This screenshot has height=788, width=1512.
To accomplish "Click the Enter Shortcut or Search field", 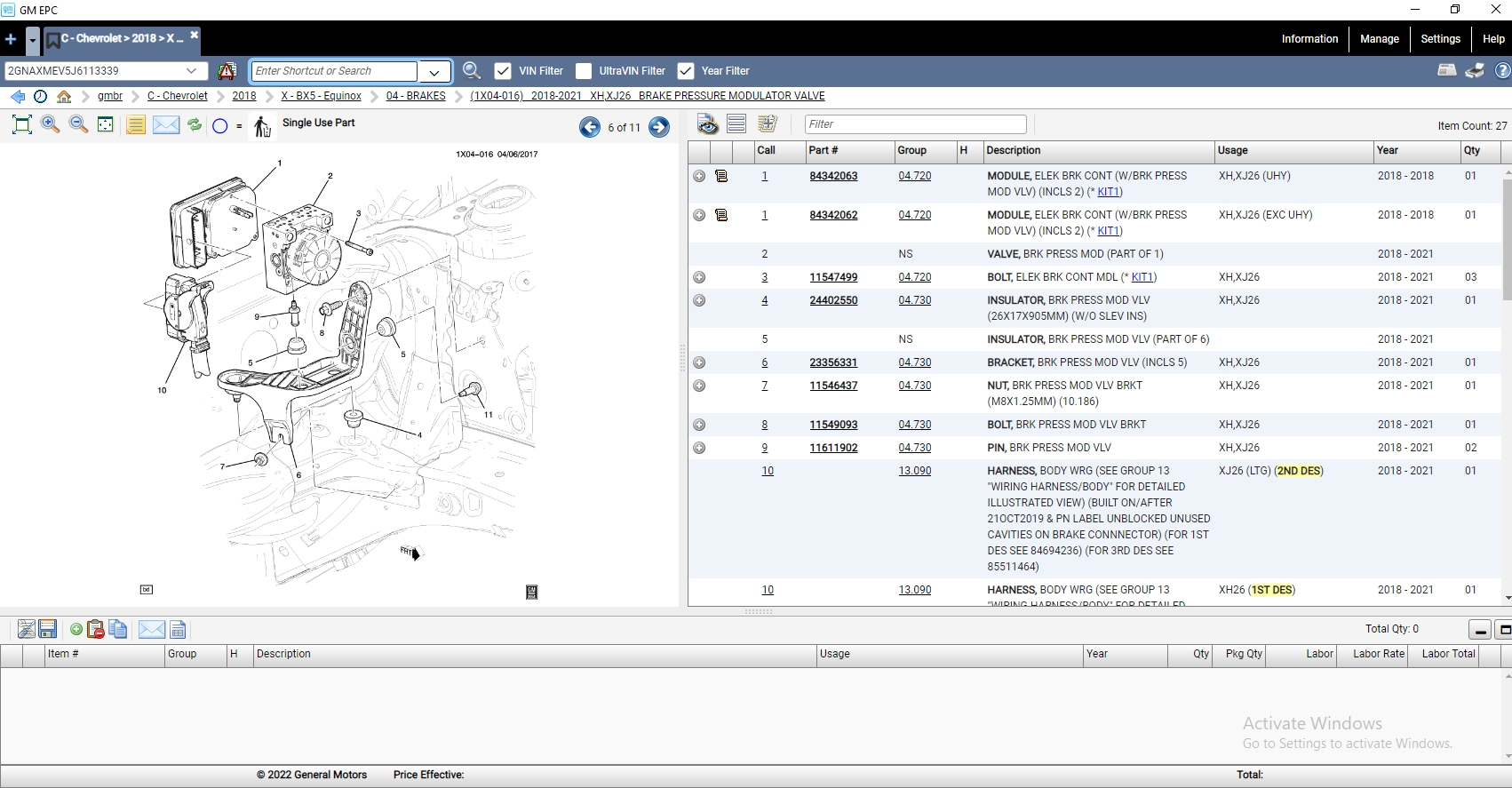I will (x=334, y=71).
